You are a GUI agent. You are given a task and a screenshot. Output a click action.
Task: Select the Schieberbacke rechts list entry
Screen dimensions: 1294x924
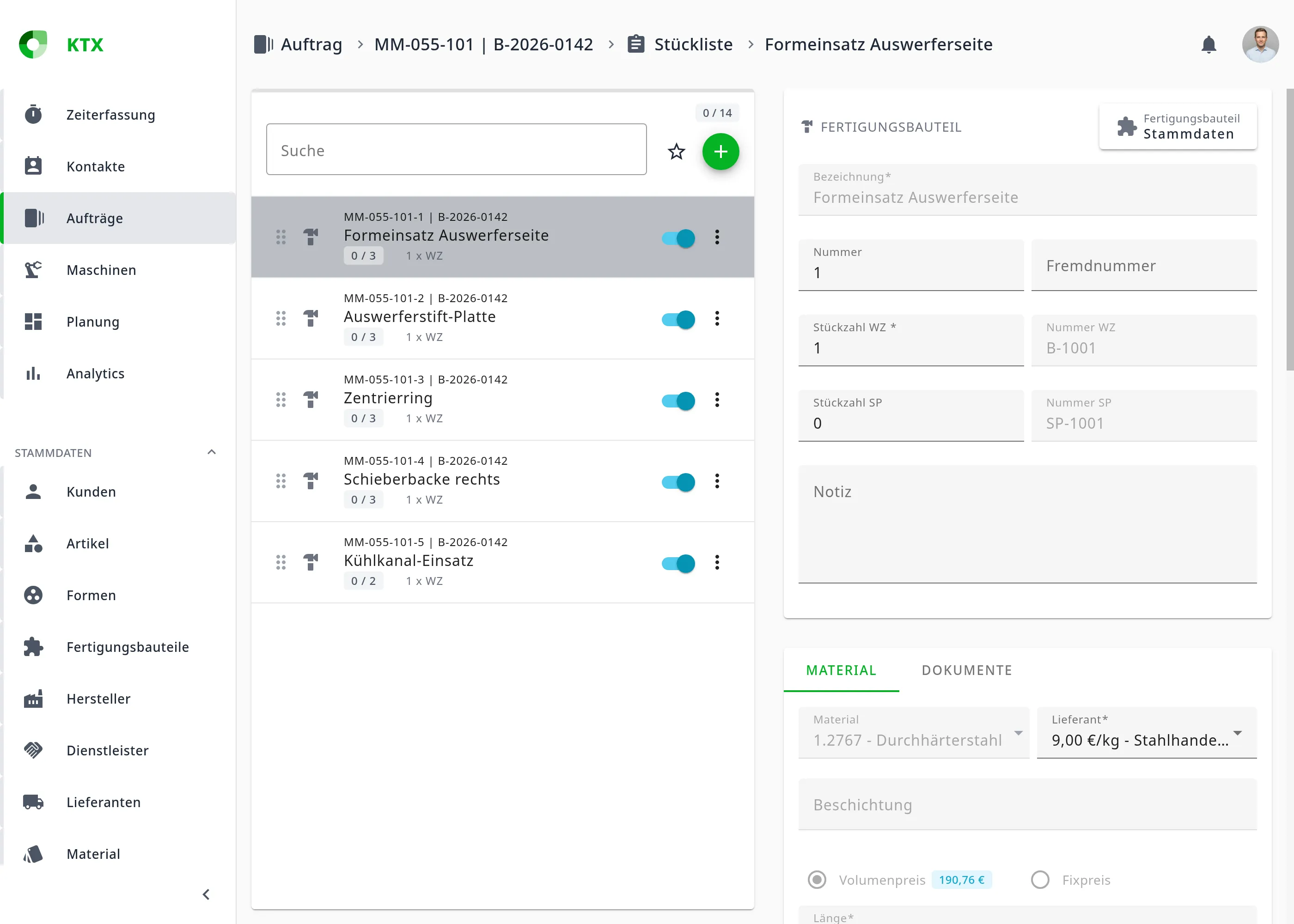coord(502,481)
